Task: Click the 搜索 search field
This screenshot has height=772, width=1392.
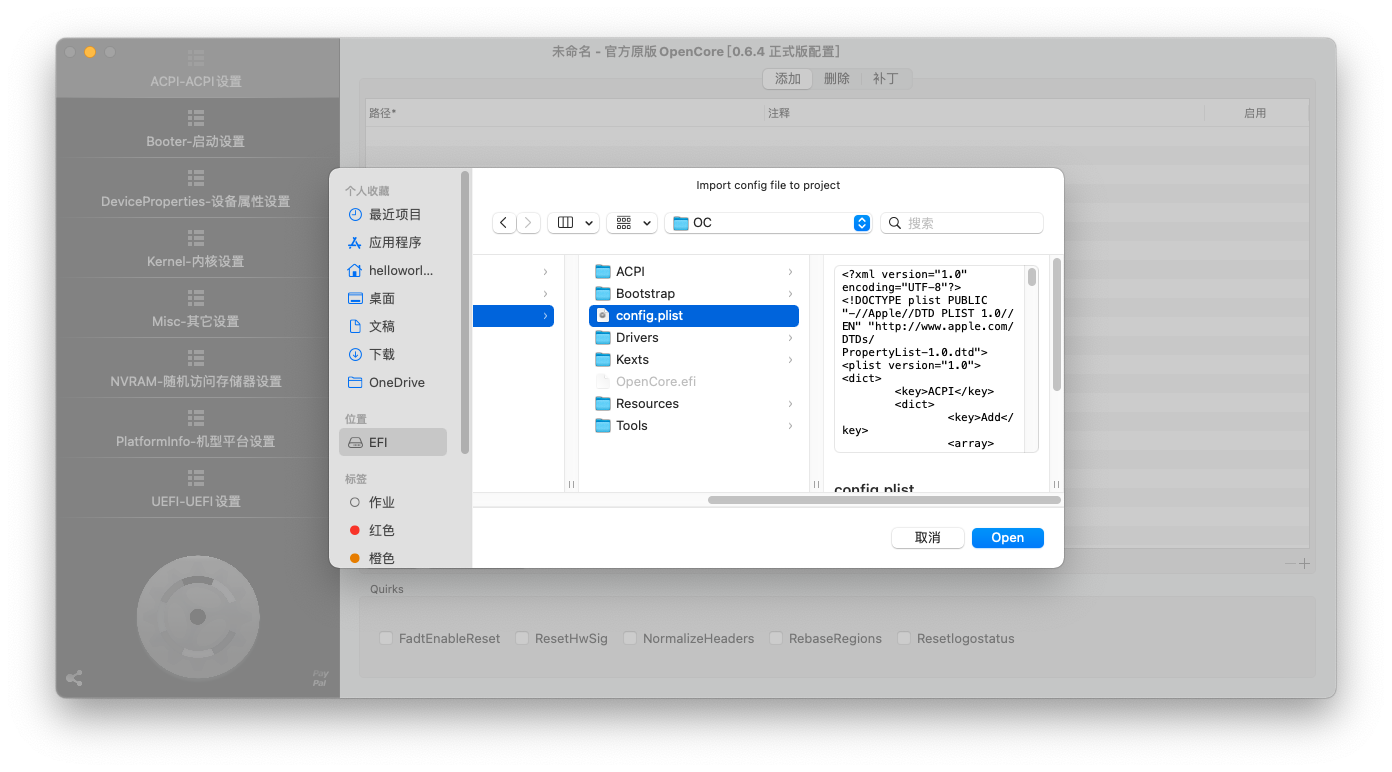Action: (962, 223)
